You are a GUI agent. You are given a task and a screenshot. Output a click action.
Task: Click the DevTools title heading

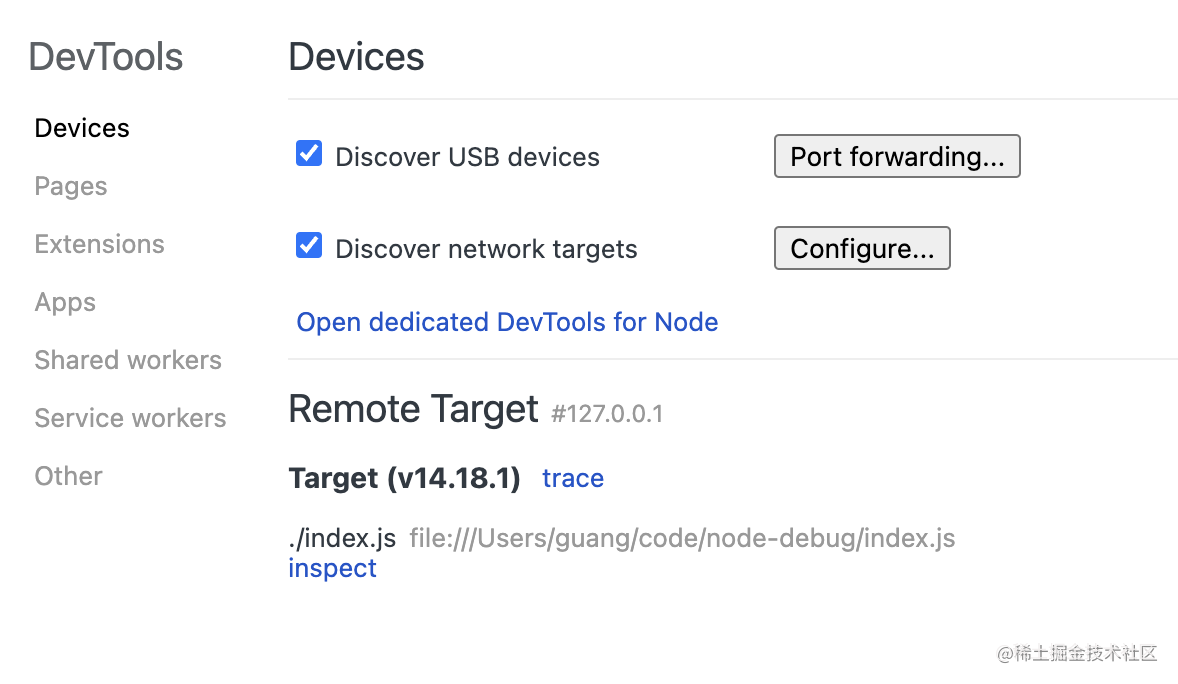pyautogui.click(x=105, y=57)
